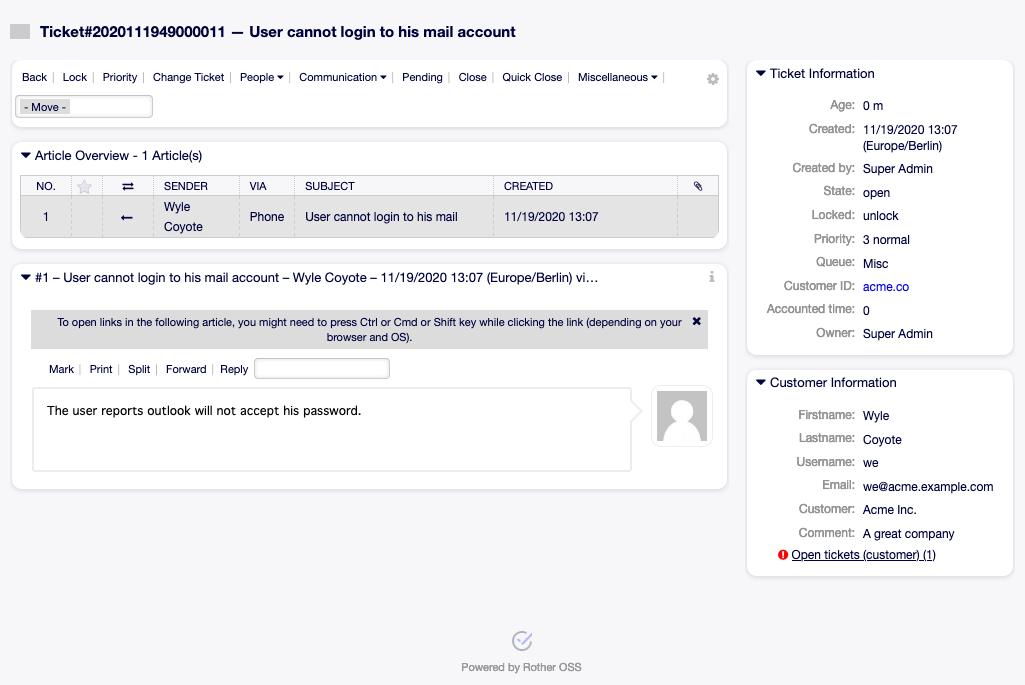Screen dimensions: 1025x685
Task: Click the sender avatar placeholder image
Action: click(x=681, y=416)
